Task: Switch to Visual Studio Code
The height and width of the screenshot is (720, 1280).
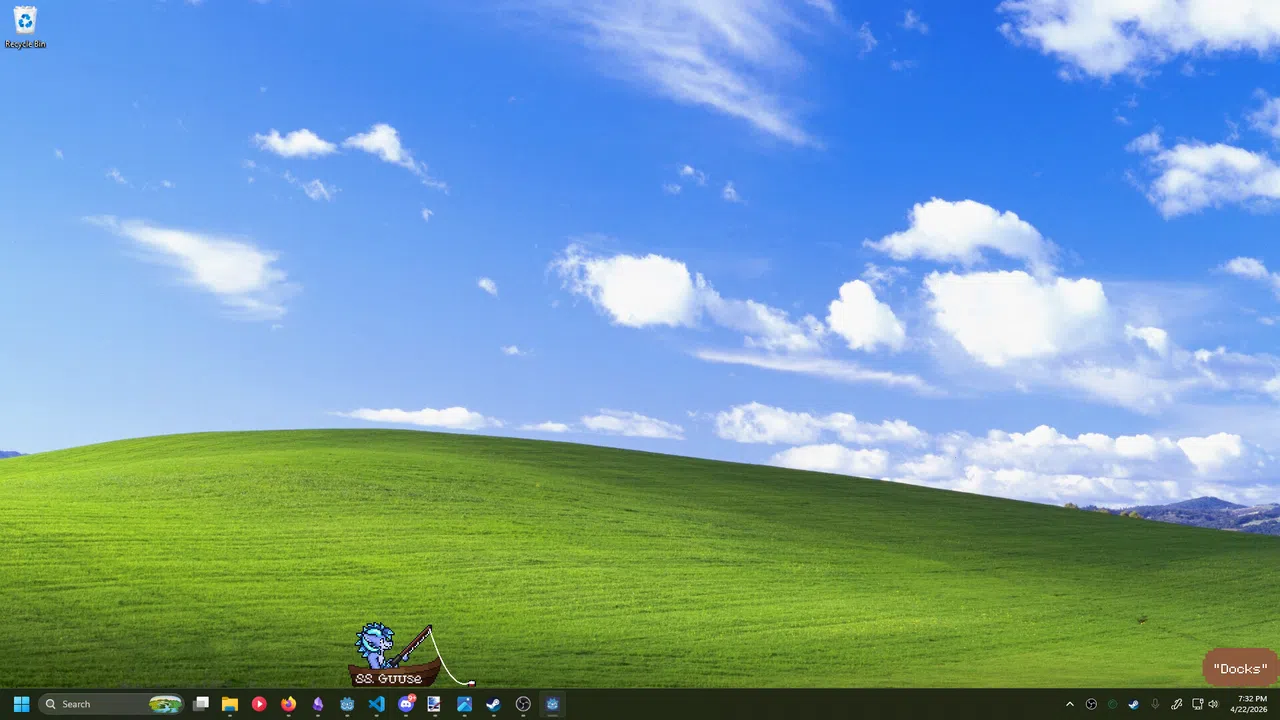Action: point(376,704)
